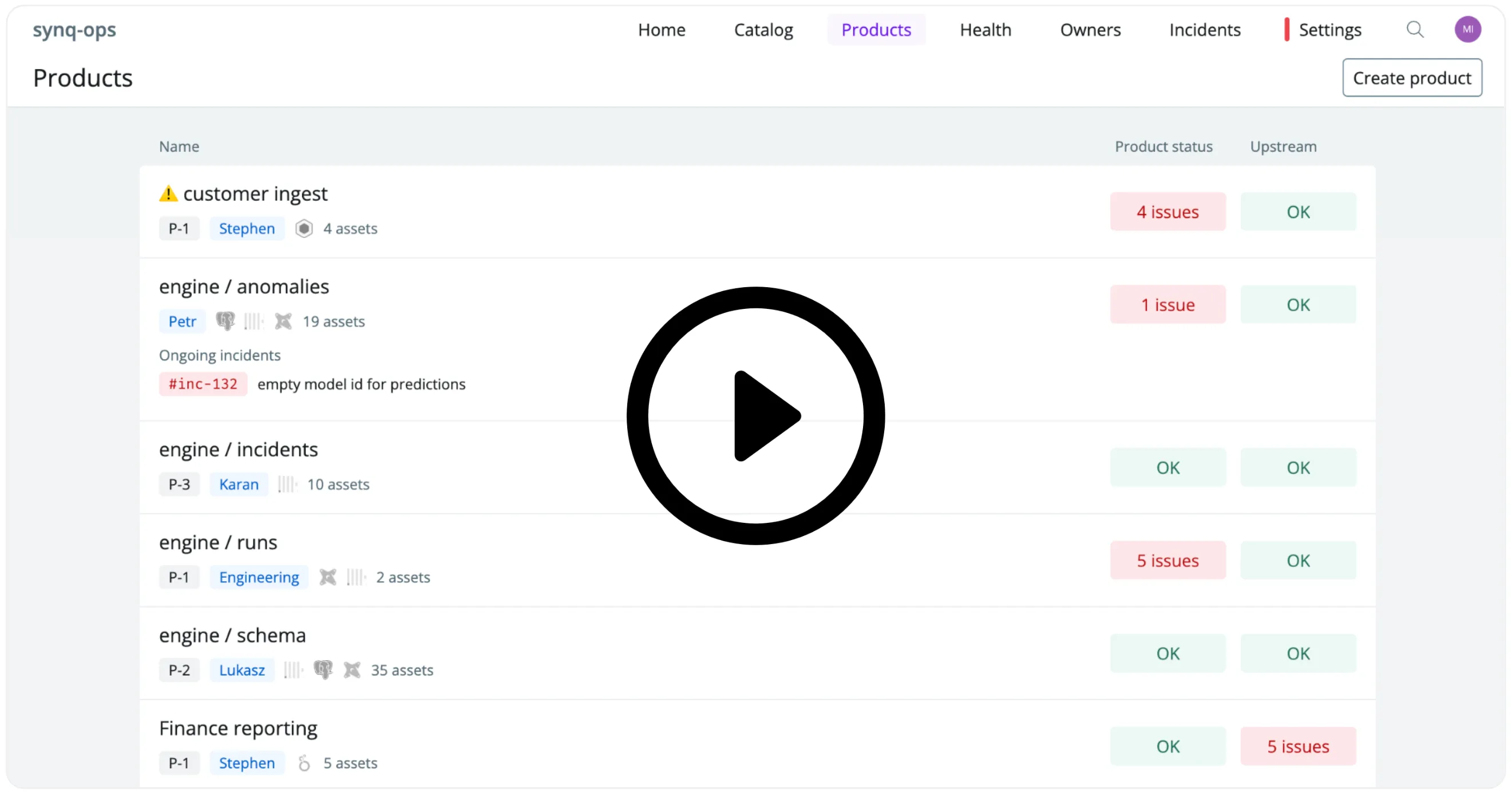1512x794 pixels.
Task: Click the upstream 5 issues badge for Finance reporting
Action: (x=1298, y=746)
